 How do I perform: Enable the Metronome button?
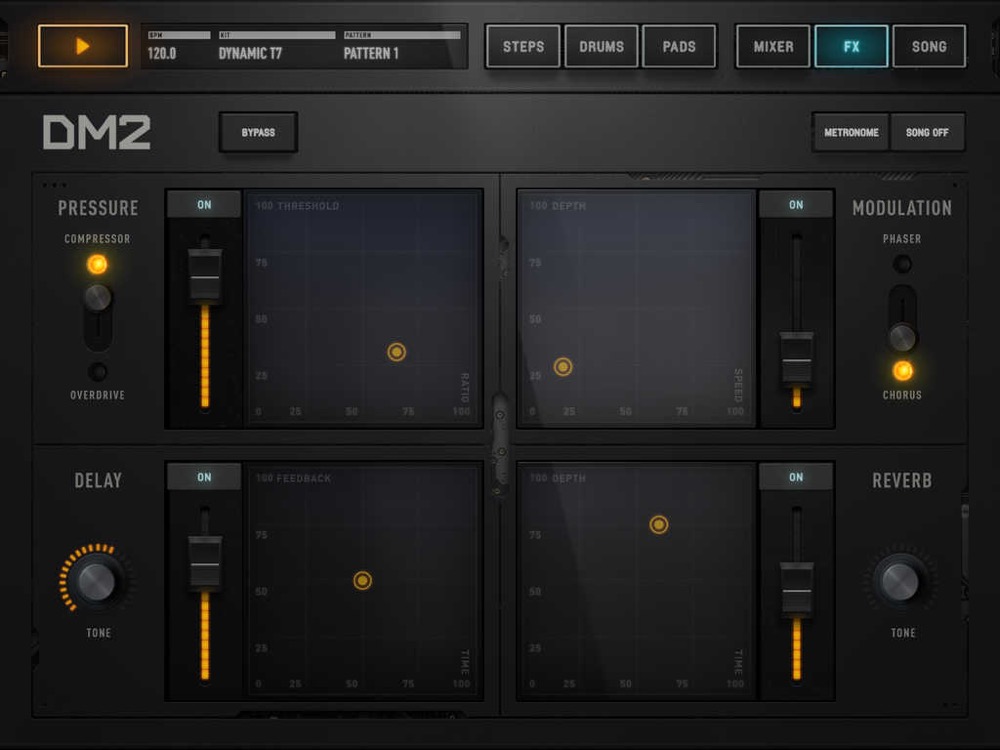(851, 132)
